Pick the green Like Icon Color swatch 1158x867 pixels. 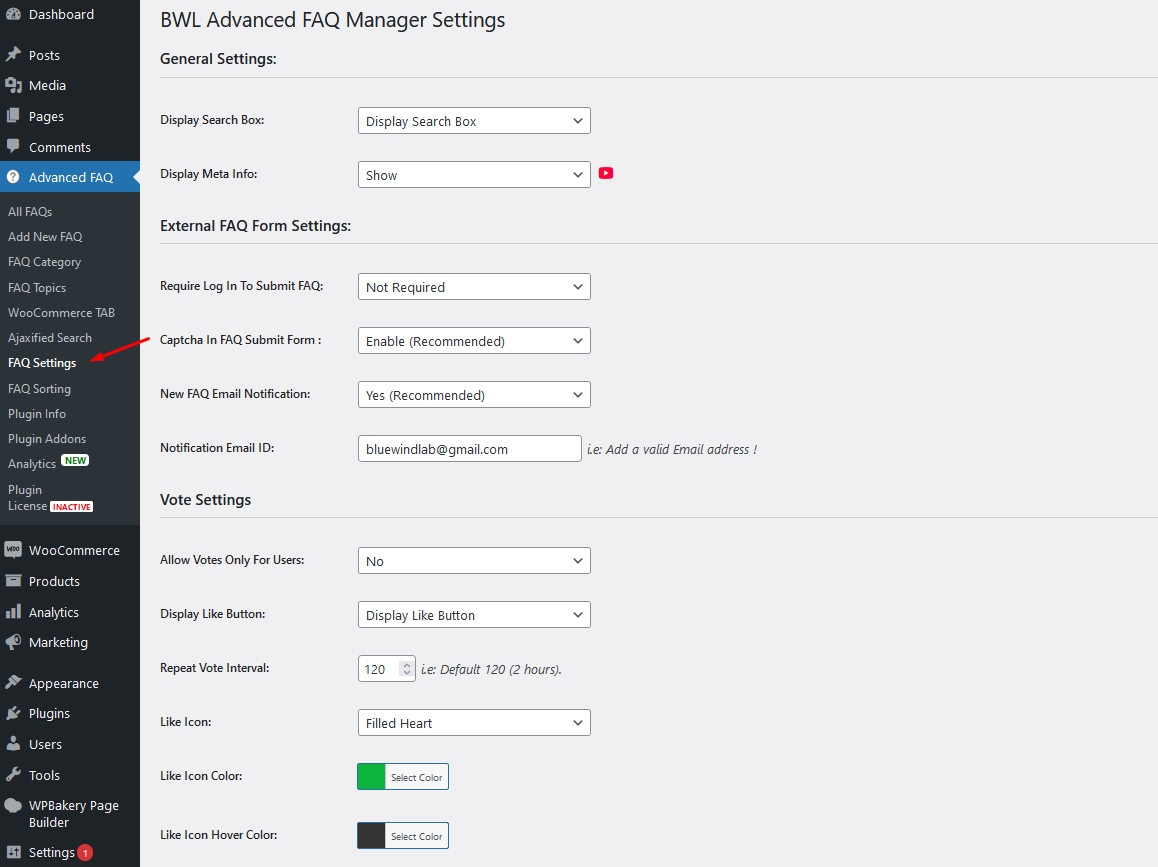coord(371,776)
